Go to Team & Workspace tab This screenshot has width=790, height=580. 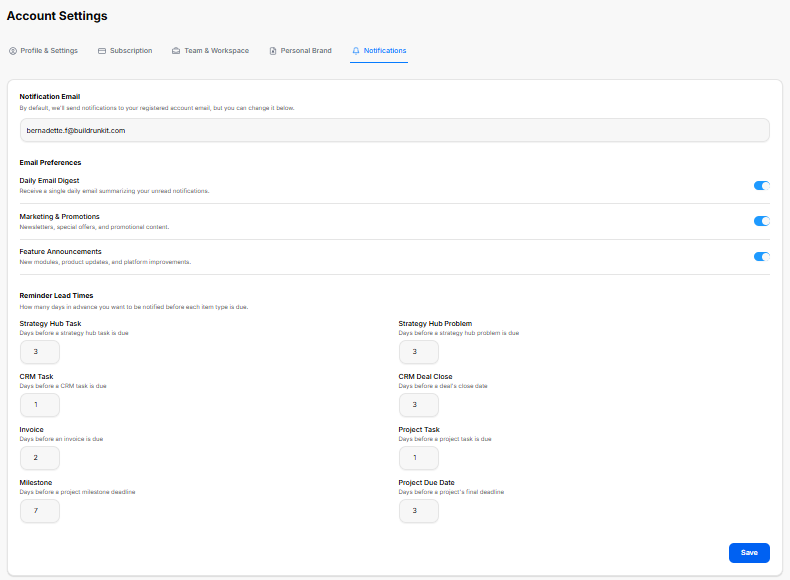(211, 51)
